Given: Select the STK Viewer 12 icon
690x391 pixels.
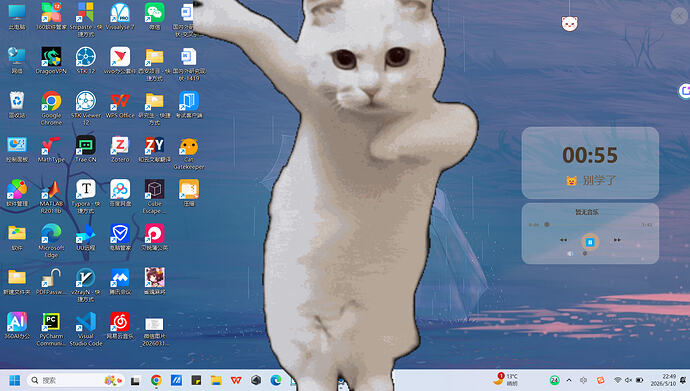Looking at the screenshot, I should click(85, 108).
